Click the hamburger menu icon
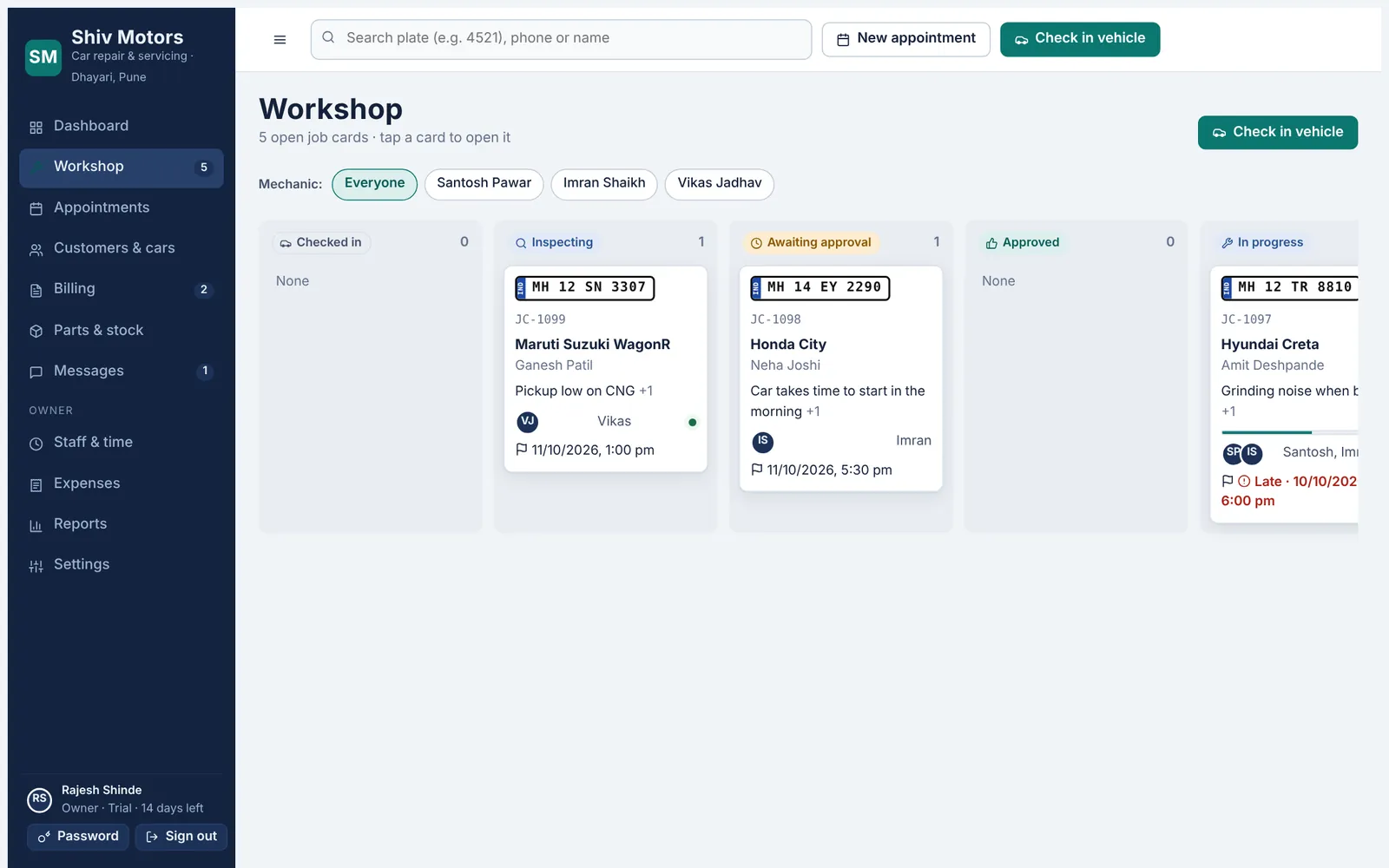 (x=280, y=39)
